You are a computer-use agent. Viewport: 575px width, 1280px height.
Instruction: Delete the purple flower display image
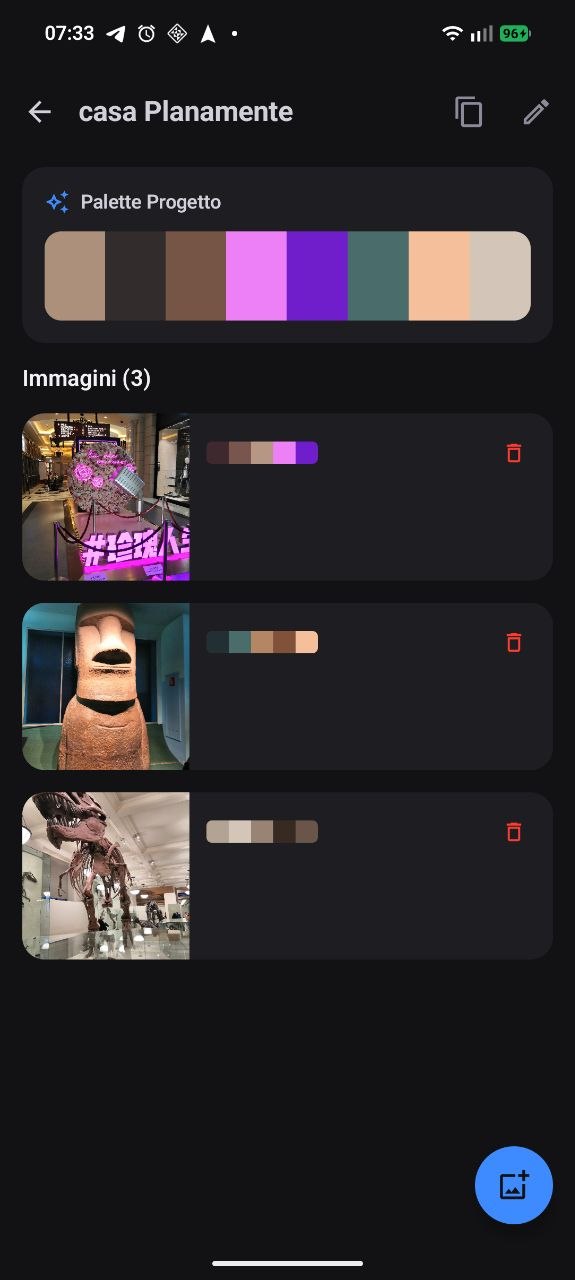pyautogui.click(x=514, y=453)
